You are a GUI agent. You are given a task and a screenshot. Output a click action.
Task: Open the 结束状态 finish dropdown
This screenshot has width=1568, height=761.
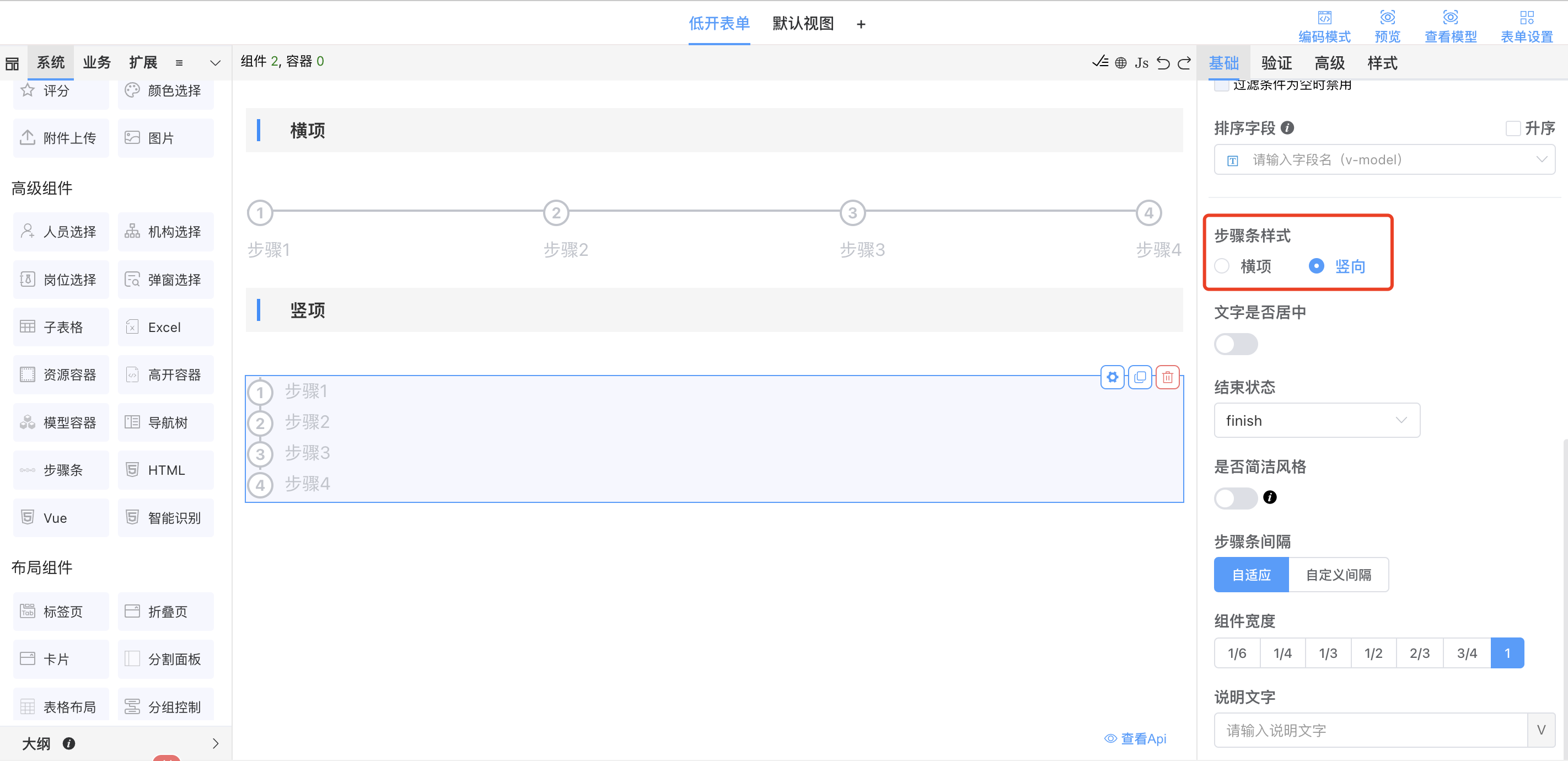[1317, 421]
